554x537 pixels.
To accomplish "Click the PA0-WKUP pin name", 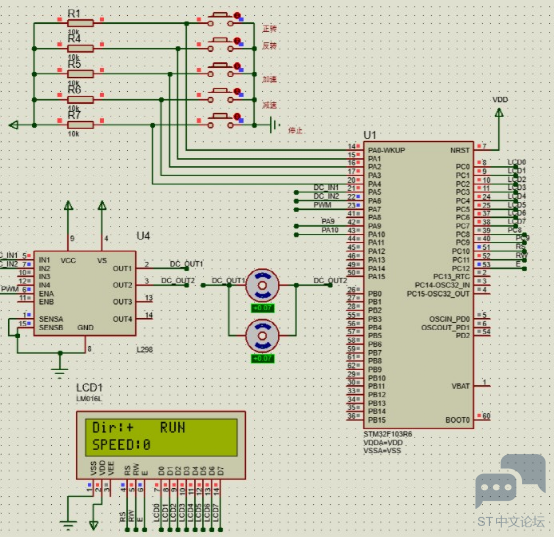I will click(387, 151).
